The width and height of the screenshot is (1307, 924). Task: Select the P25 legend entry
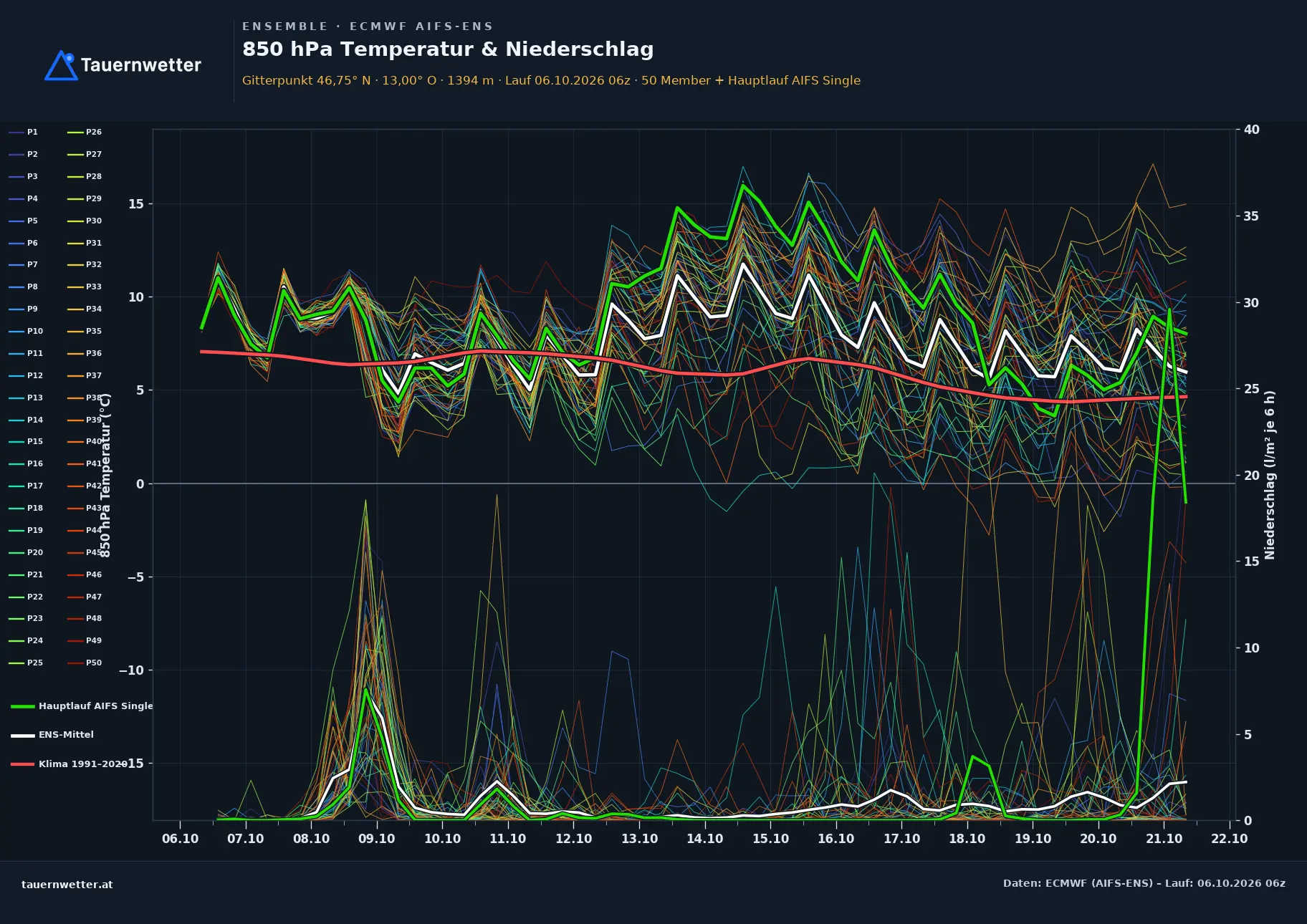(x=26, y=663)
